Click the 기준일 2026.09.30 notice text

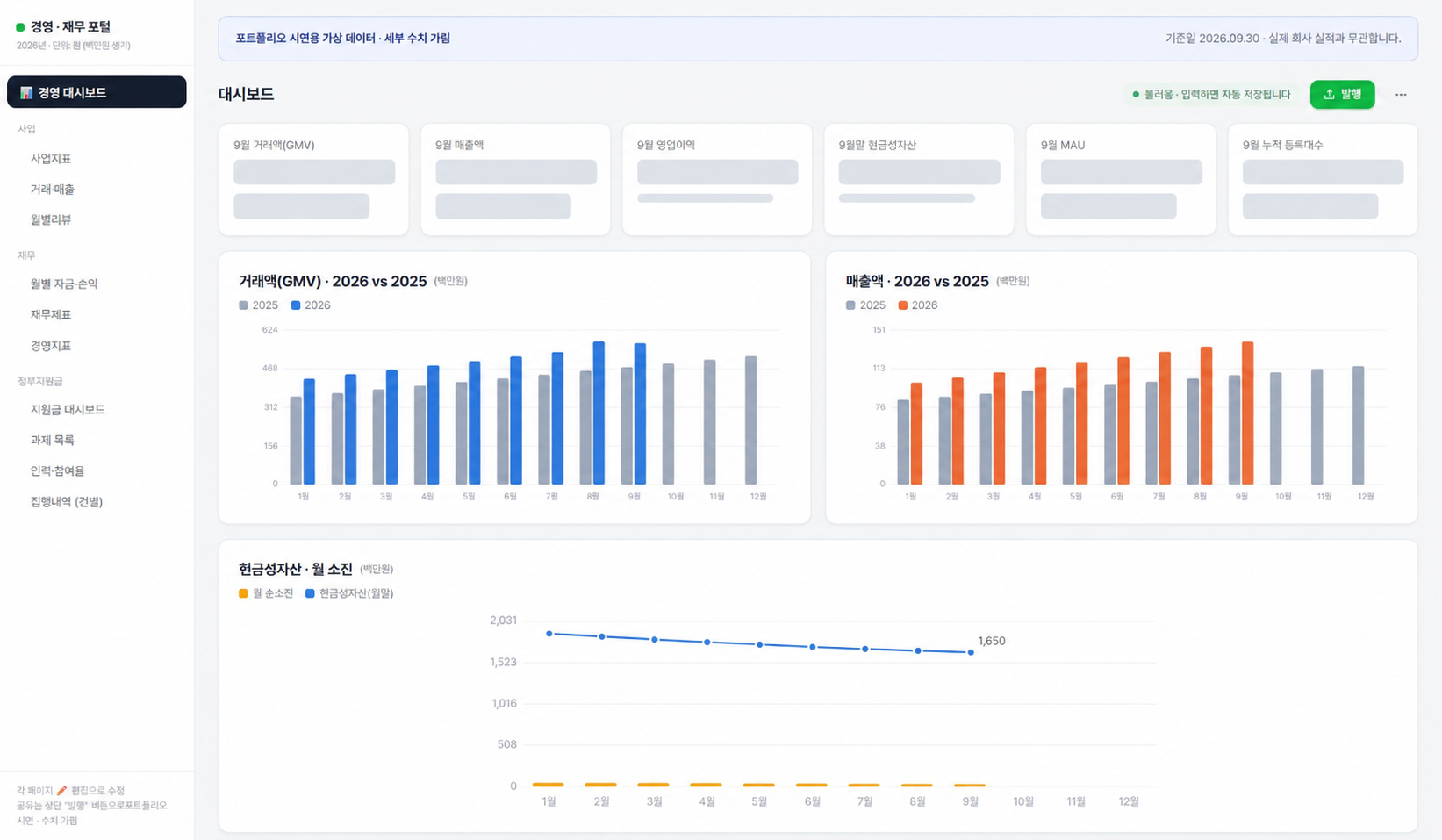[x=1283, y=39]
